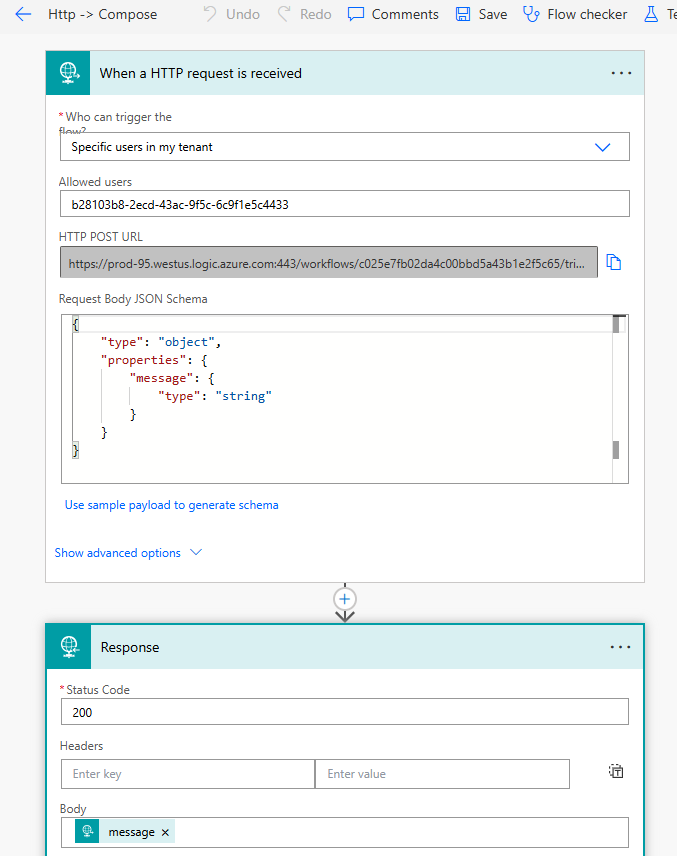Switch Headers to text mode icon
Viewport: 677px width, 856px height.
click(616, 771)
